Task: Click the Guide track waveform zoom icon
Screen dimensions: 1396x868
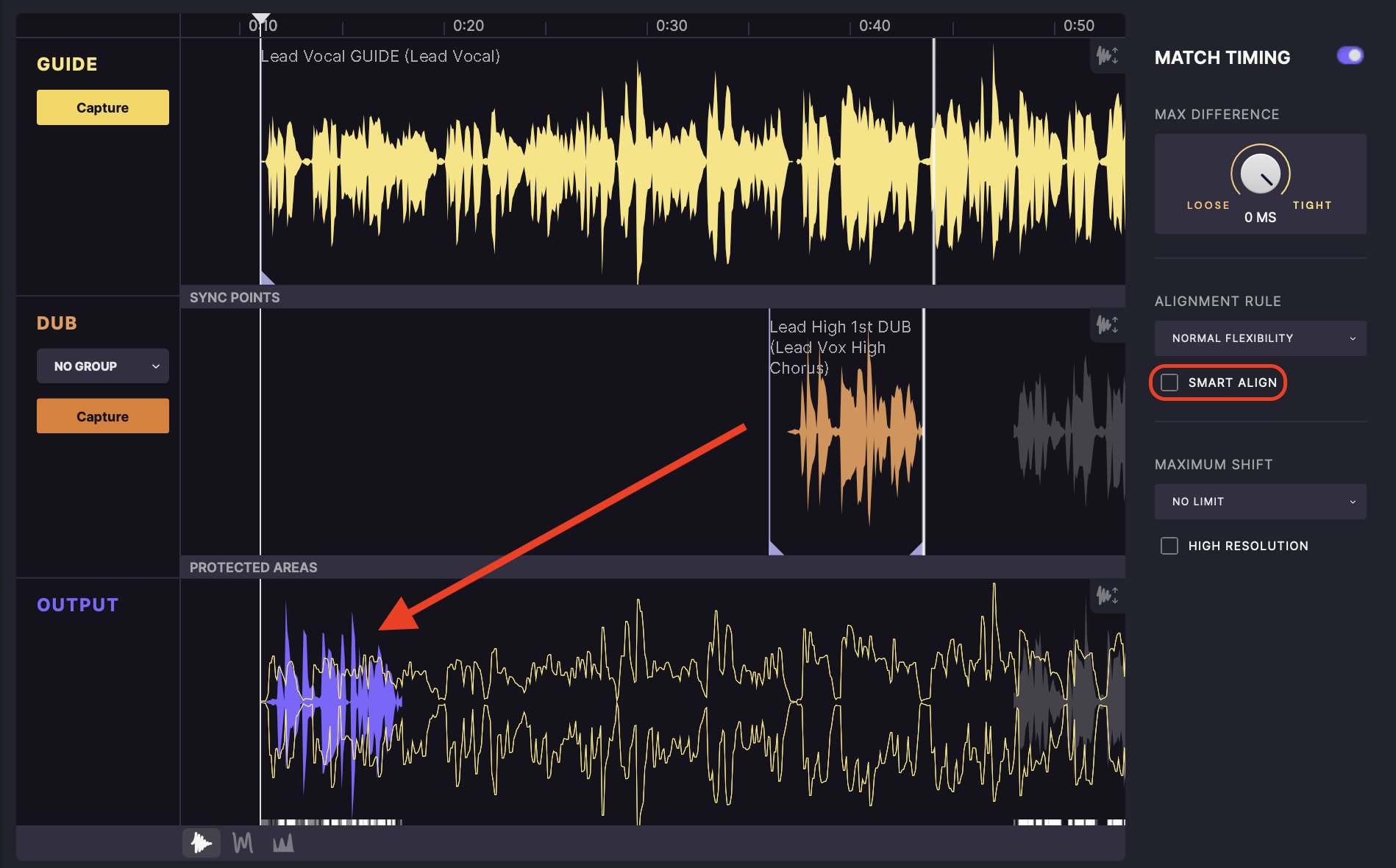Action: pyautogui.click(x=1107, y=55)
